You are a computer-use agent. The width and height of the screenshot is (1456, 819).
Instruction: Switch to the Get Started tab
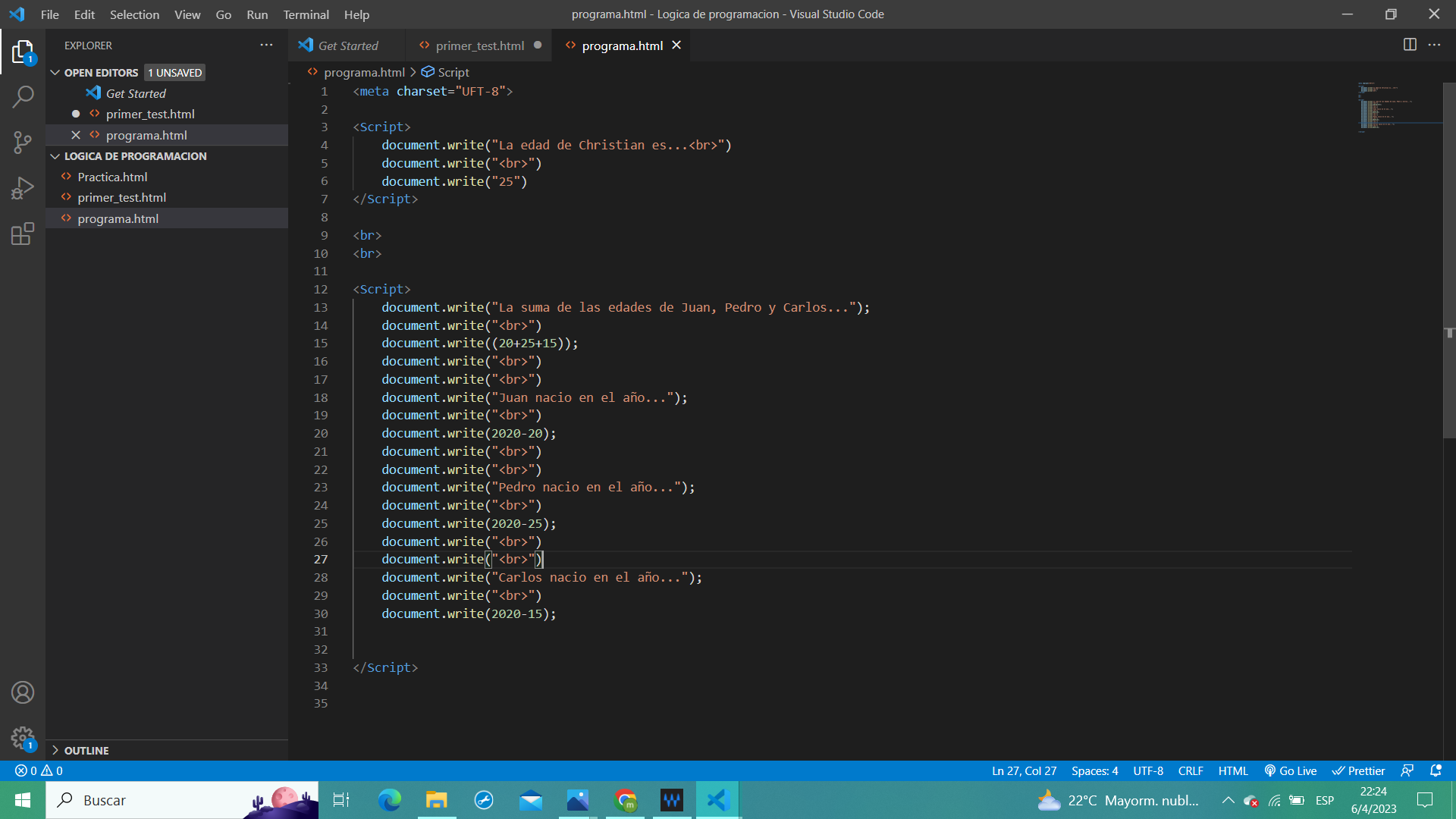coord(347,45)
